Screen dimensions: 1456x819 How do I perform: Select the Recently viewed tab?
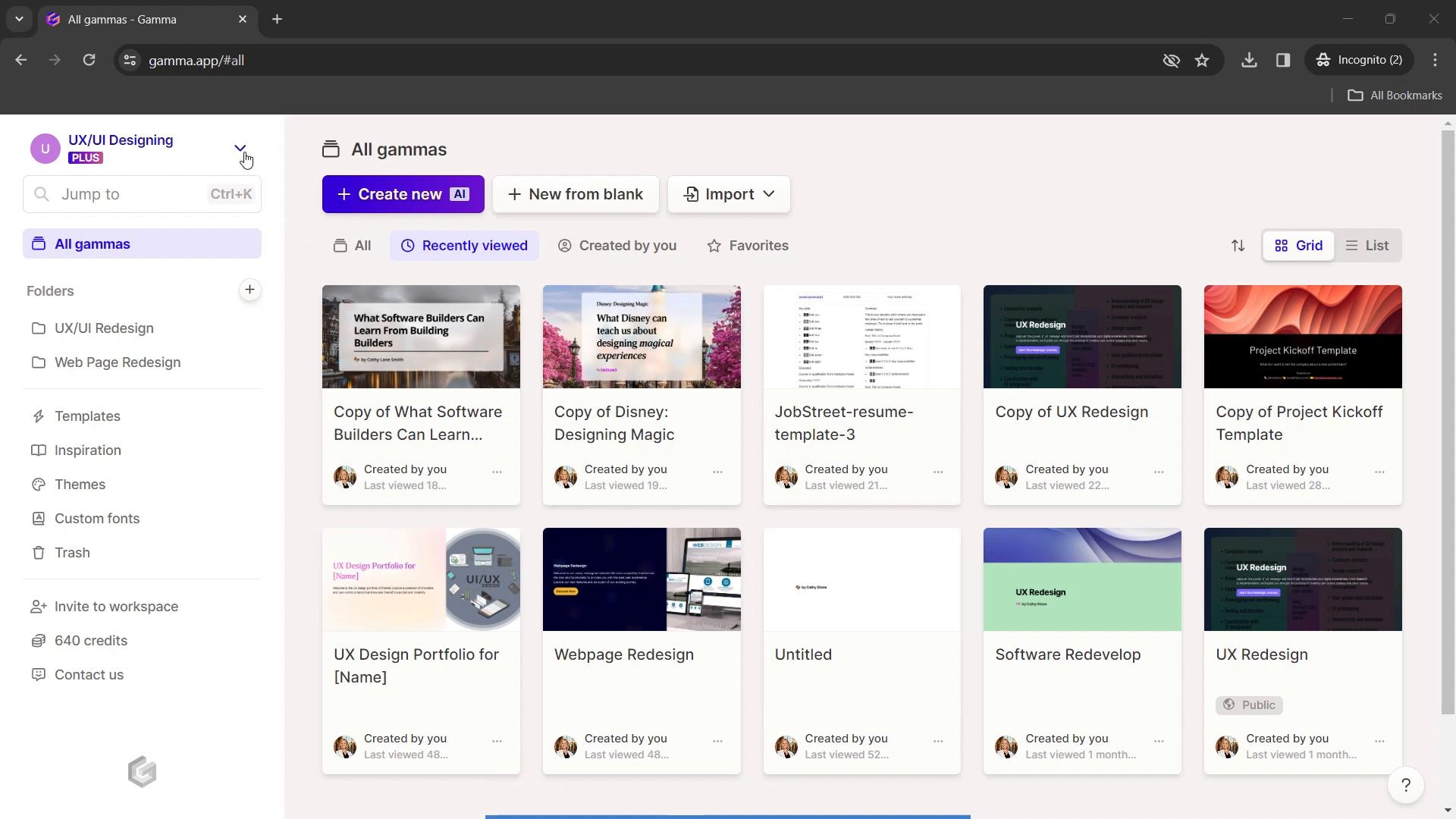tap(464, 245)
